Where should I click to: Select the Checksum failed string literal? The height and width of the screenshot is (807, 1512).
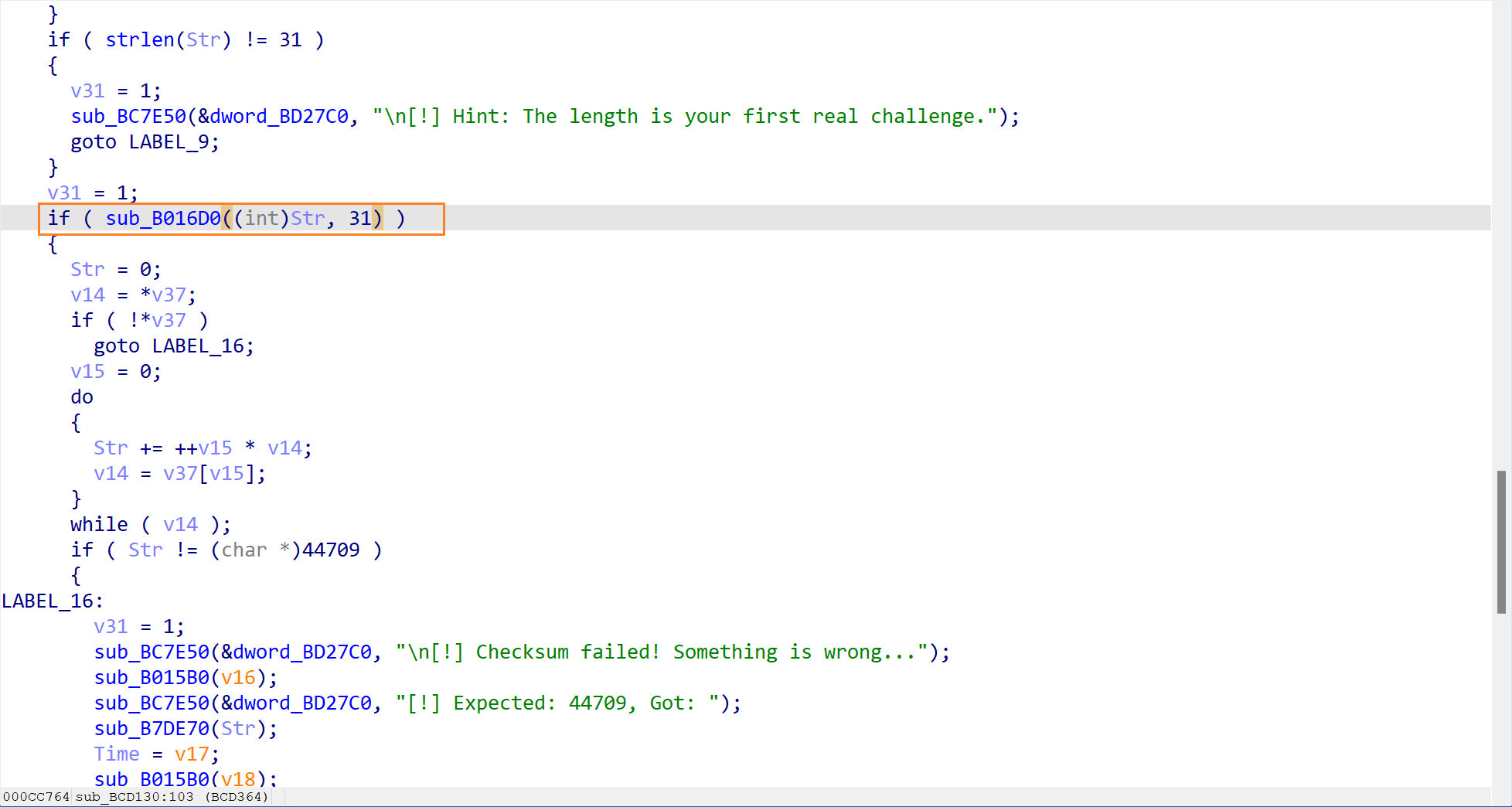pos(662,652)
